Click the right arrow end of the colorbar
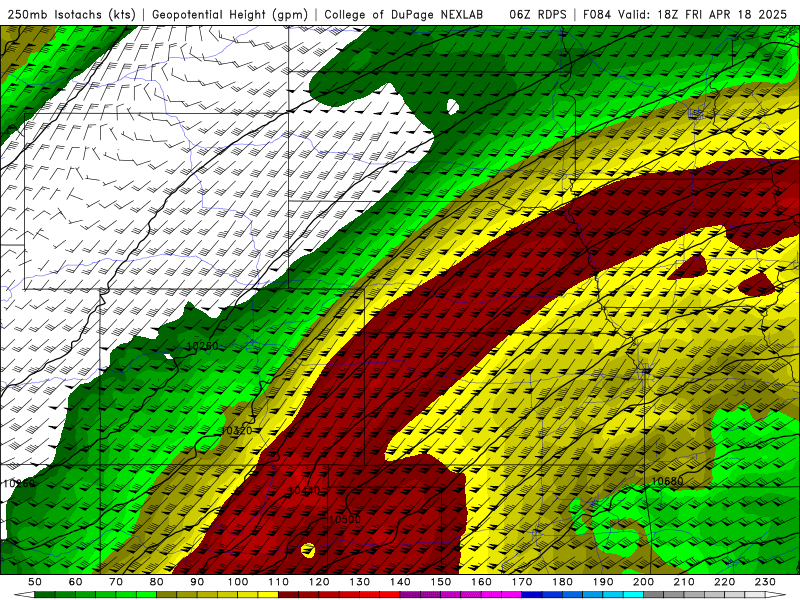Image resolution: width=800 pixels, height=600 pixels. pyautogui.click(x=776, y=595)
